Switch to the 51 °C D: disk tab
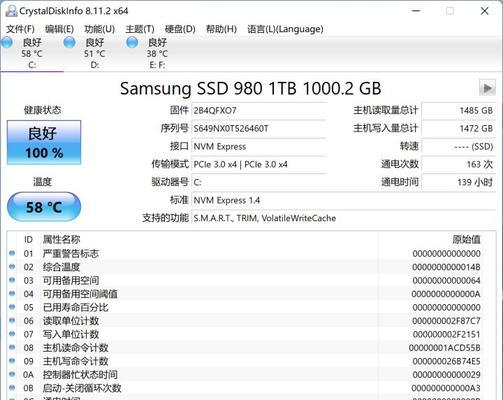Screen dimensions: 503x400 95,53
